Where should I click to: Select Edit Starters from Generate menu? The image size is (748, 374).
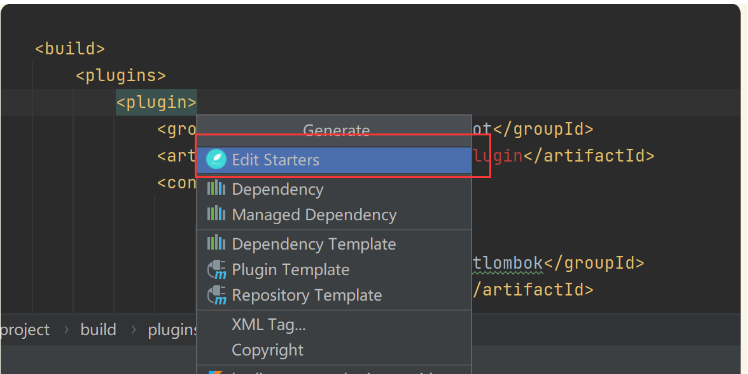[x=334, y=160]
